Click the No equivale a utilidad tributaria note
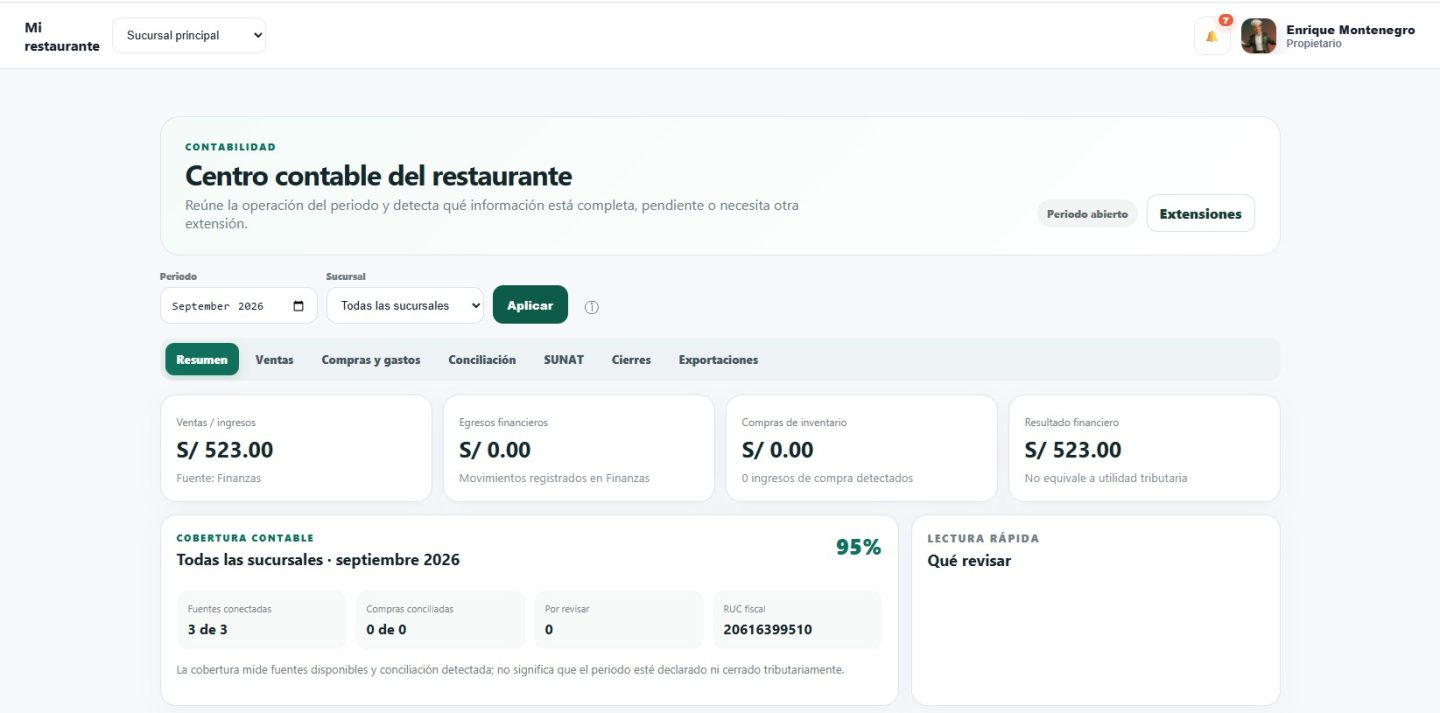This screenshot has height=713, width=1440. click(x=1106, y=478)
